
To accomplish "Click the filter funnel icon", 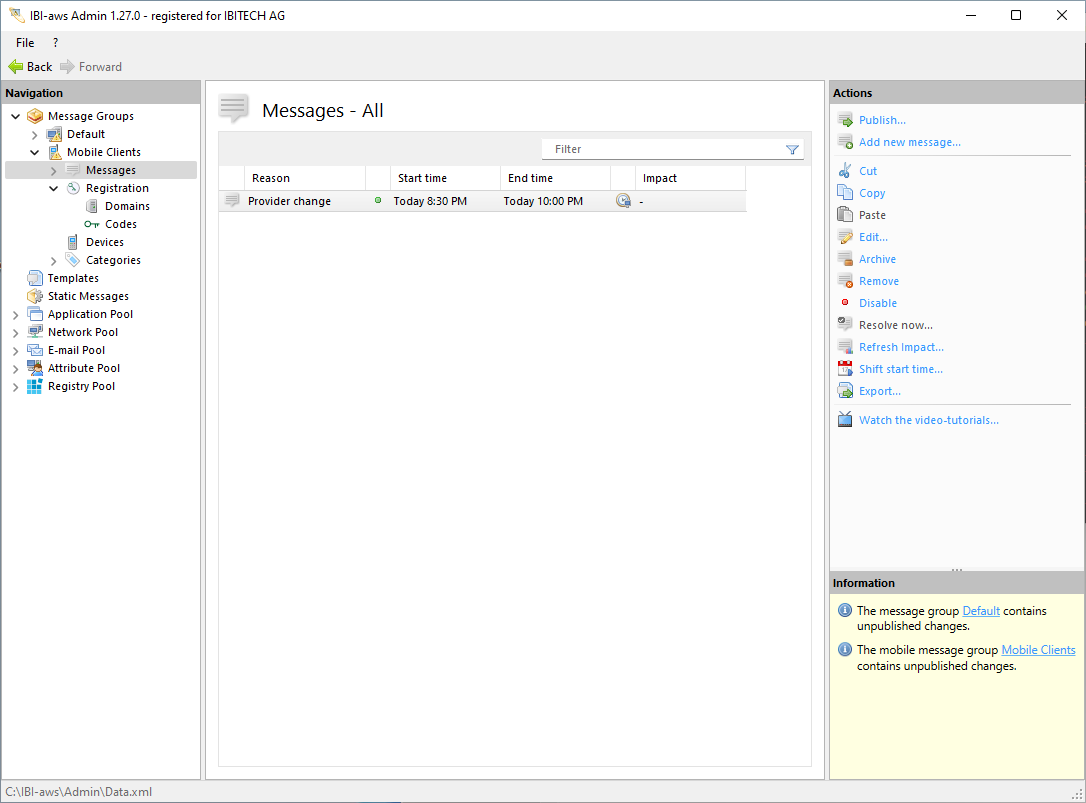I will point(792,150).
